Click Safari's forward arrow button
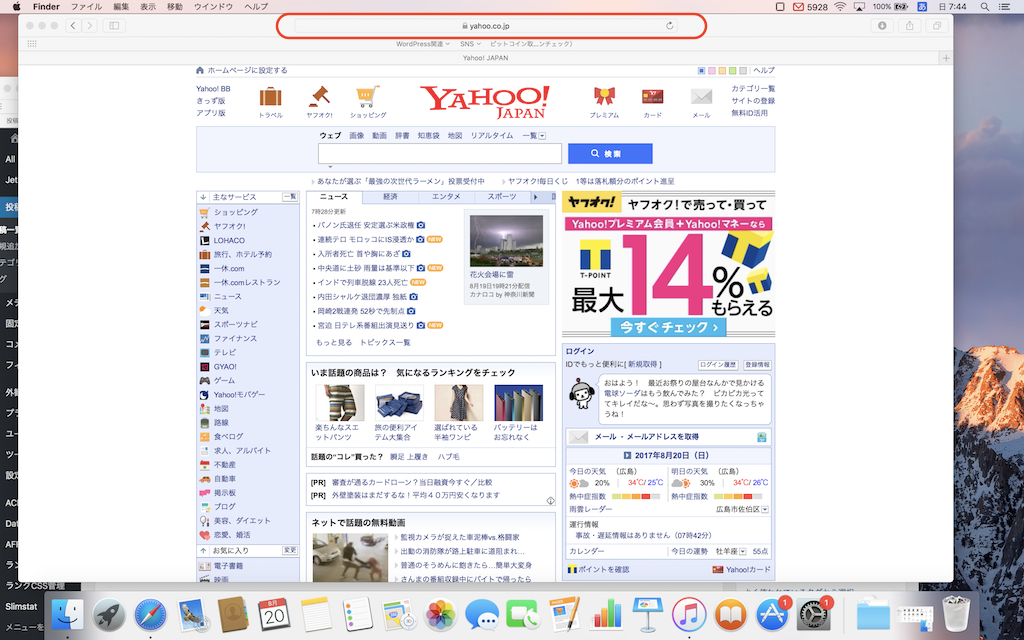This screenshot has height=640, width=1024. tap(89, 25)
